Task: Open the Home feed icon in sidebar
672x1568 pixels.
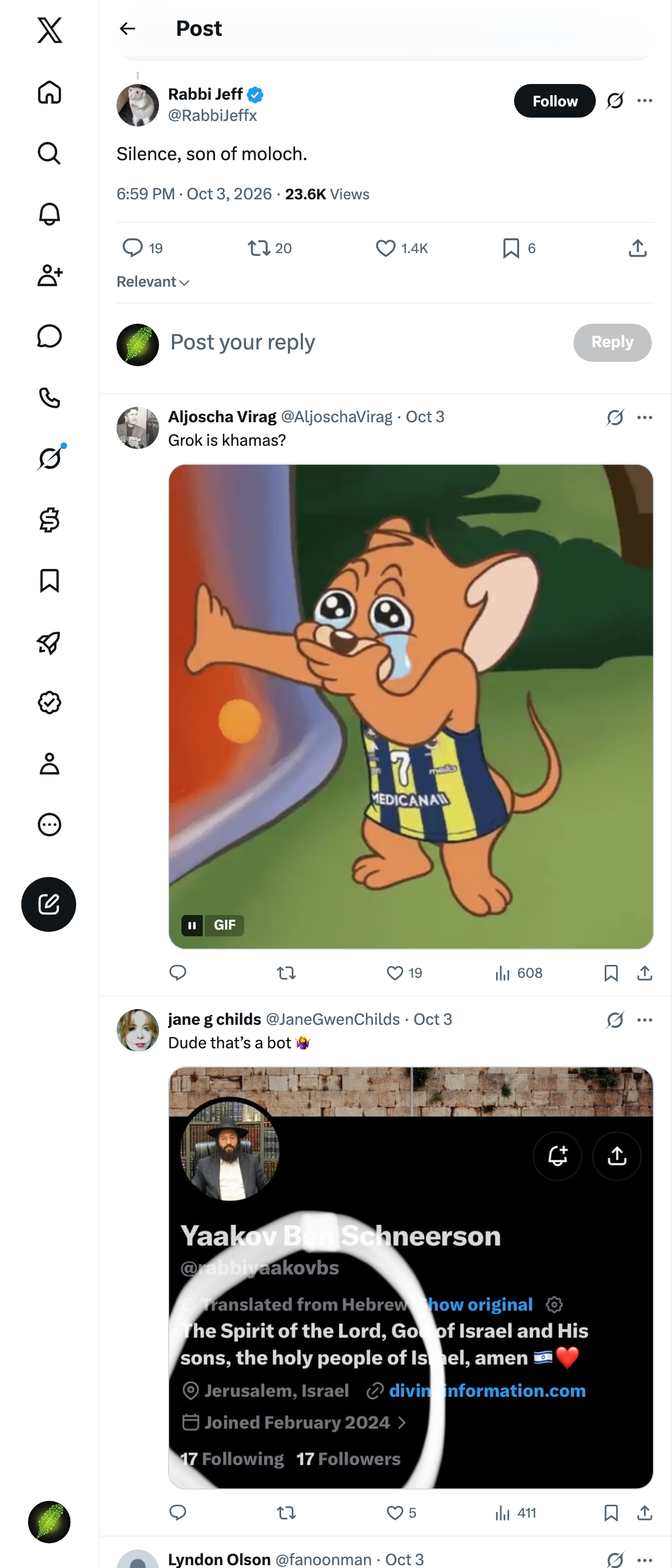Action: pyautogui.click(x=49, y=92)
